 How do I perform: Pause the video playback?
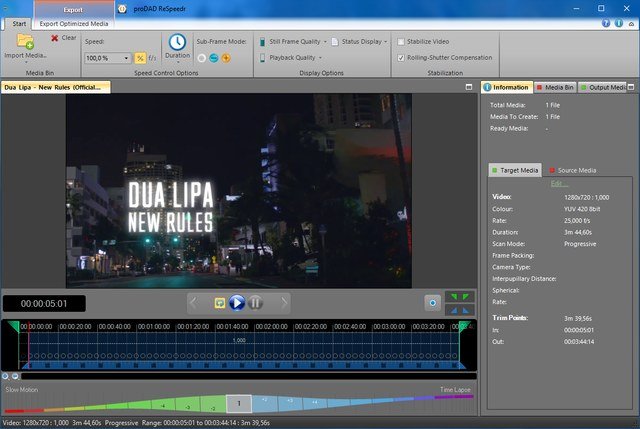(255, 302)
